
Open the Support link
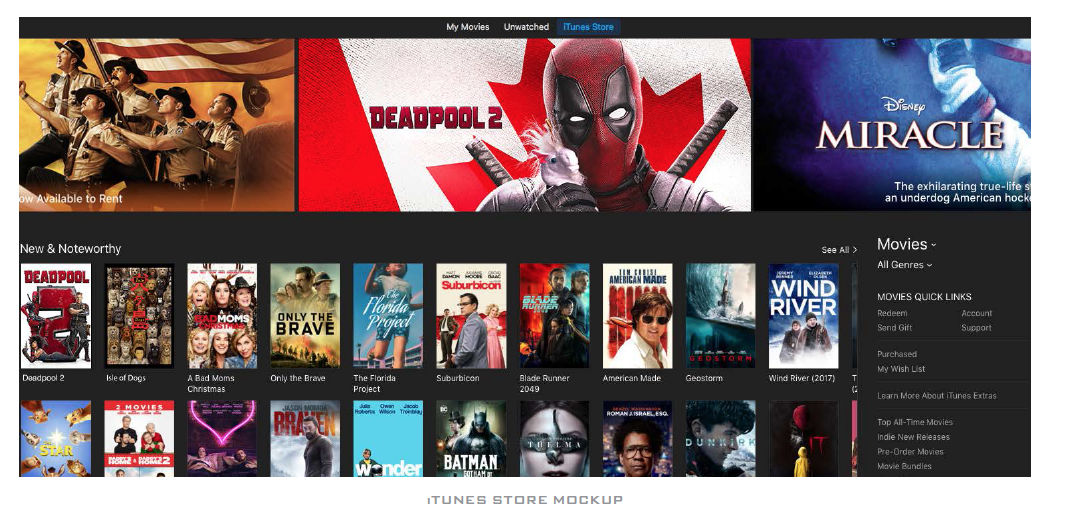pyautogui.click(x=976, y=328)
